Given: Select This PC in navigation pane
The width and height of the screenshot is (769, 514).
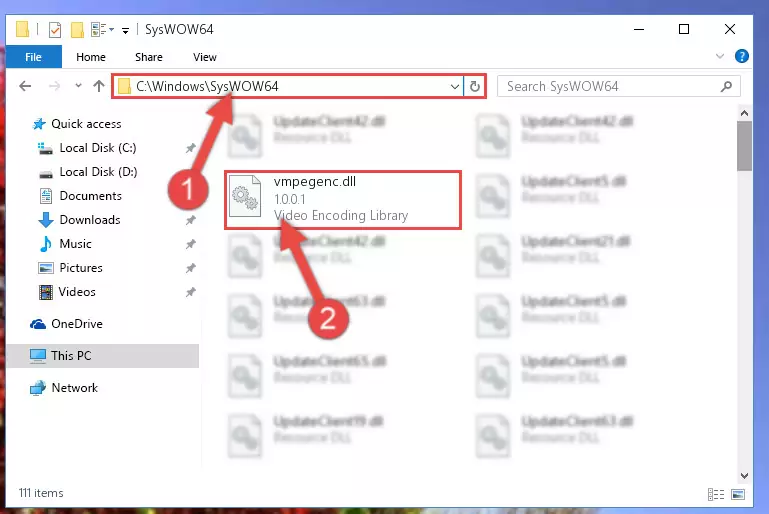Looking at the screenshot, I should [x=103, y=356].
